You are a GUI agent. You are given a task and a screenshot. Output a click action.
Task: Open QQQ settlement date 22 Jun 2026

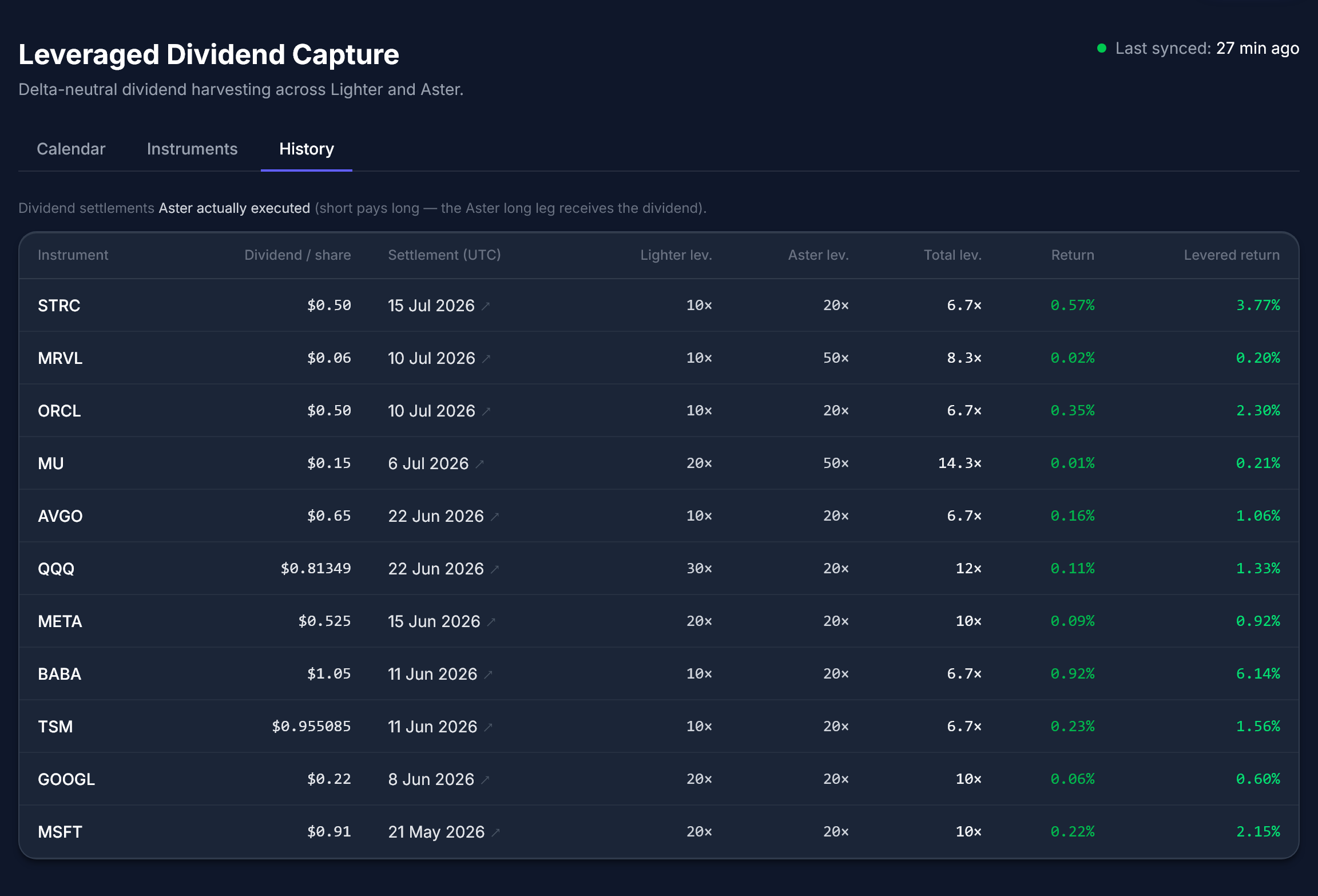coord(436,569)
